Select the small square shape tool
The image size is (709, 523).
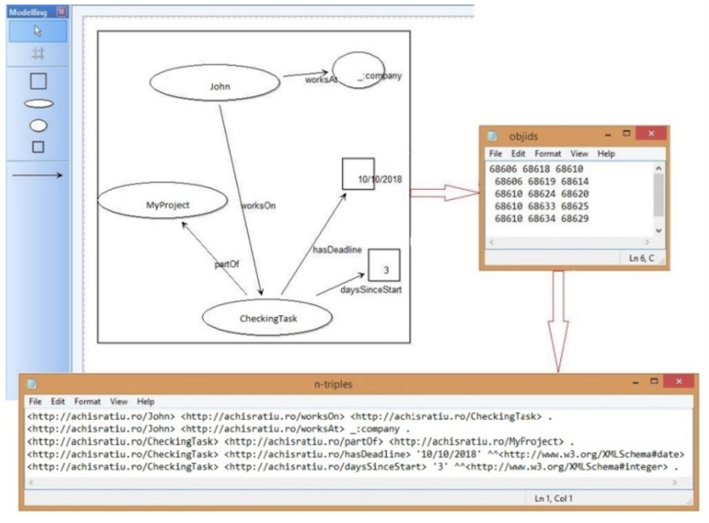[x=37, y=147]
